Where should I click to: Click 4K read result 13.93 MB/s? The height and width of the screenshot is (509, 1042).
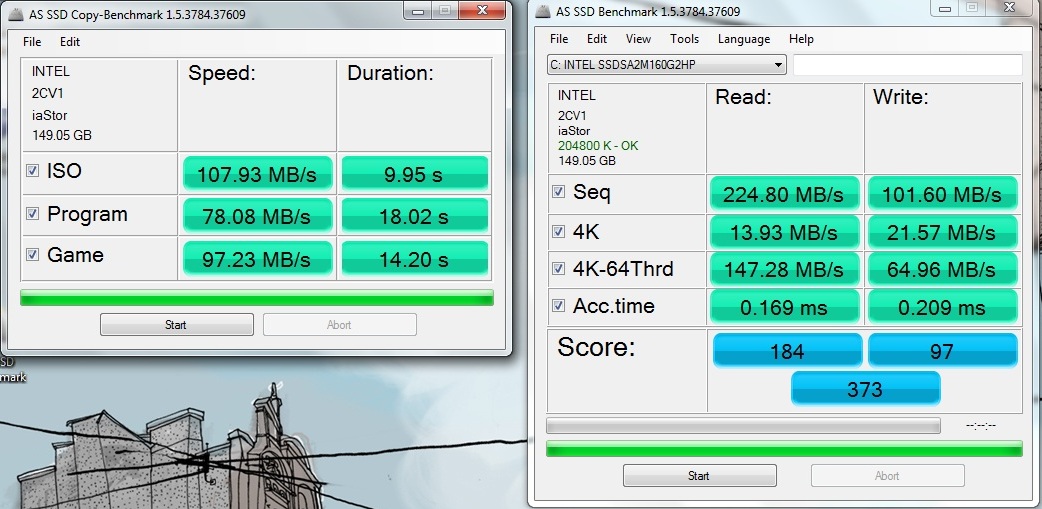[x=785, y=231]
